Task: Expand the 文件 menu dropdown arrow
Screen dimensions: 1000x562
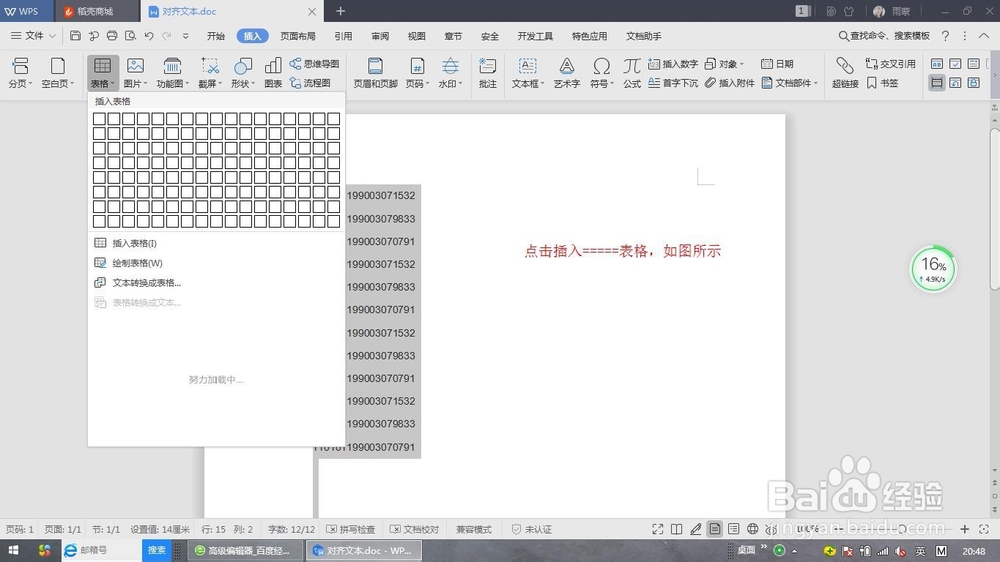Action: [x=52, y=36]
